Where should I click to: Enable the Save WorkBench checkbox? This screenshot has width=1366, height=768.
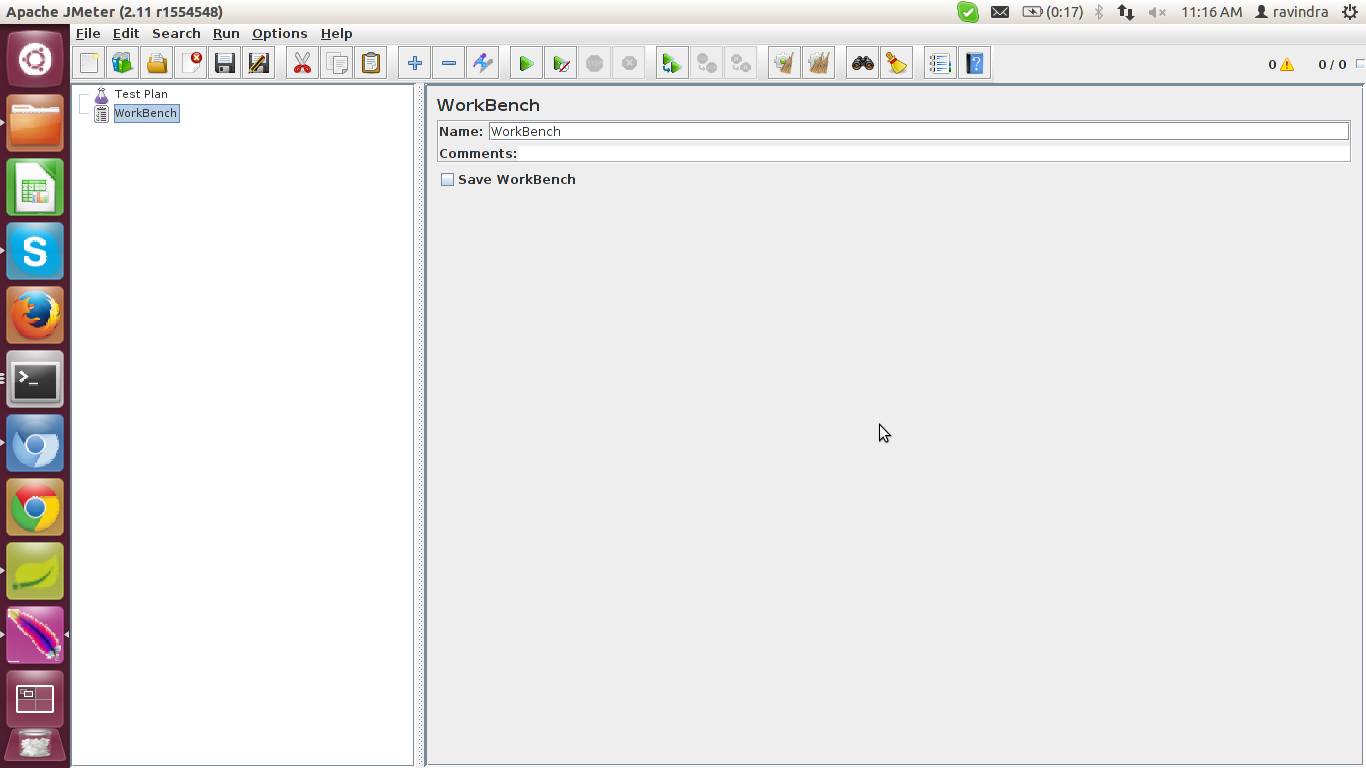(x=447, y=180)
